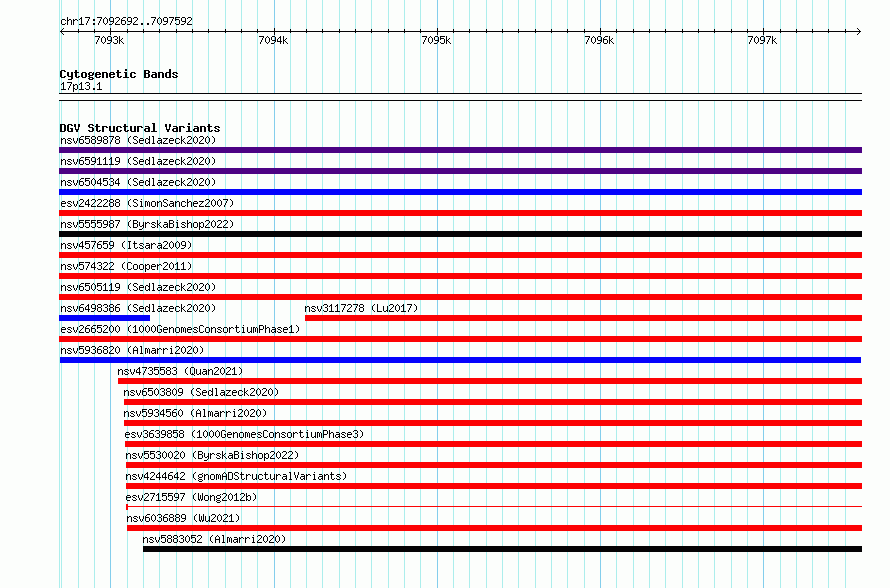Screen dimensions: 890x588
Task: Click the nsv457659 (Itsara2009) label
Action: [126, 245]
